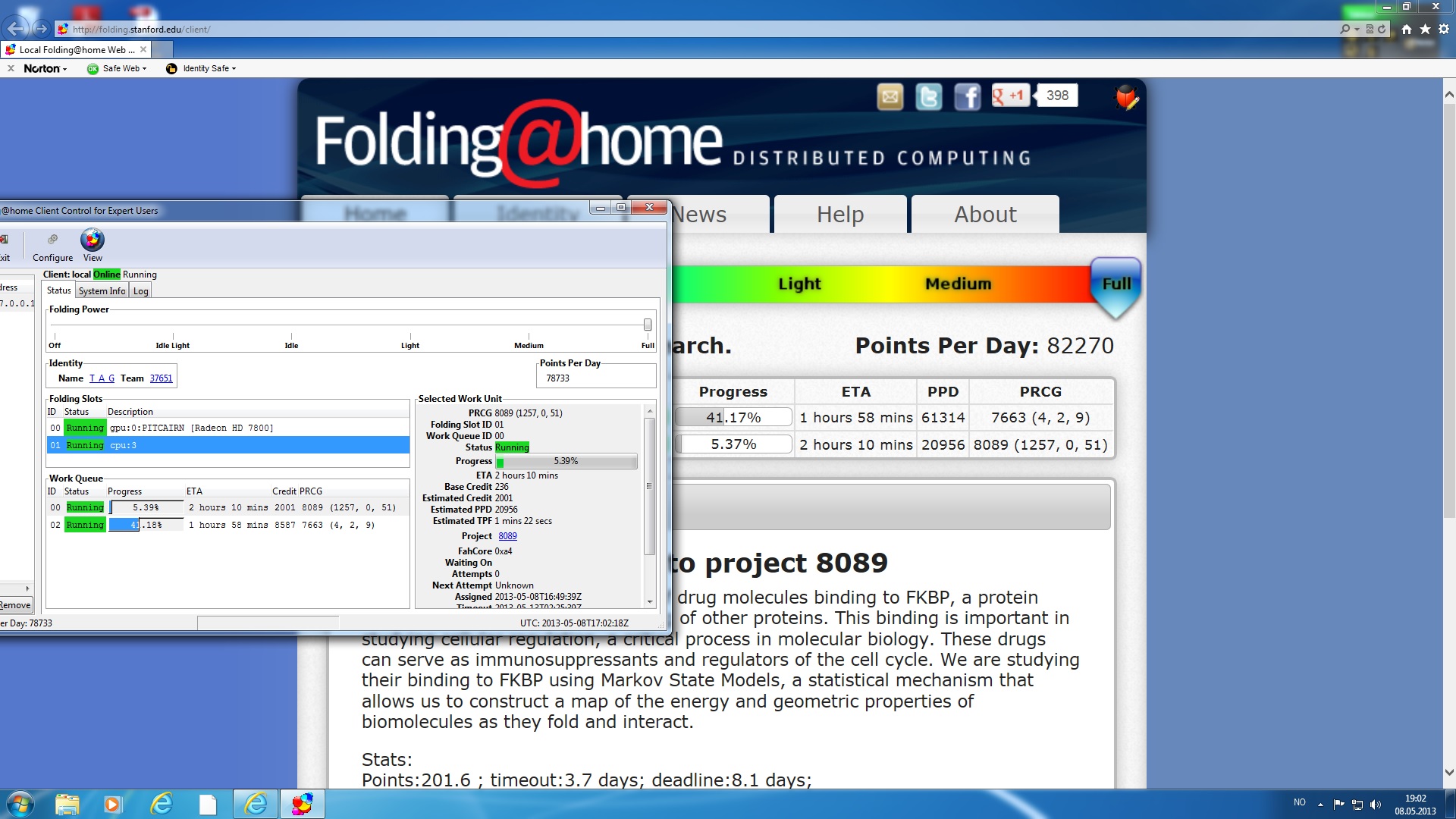This screenshot has width=1456, height=819.
Task: Open the Safe Web dropdown
Action: click(118, 68)
